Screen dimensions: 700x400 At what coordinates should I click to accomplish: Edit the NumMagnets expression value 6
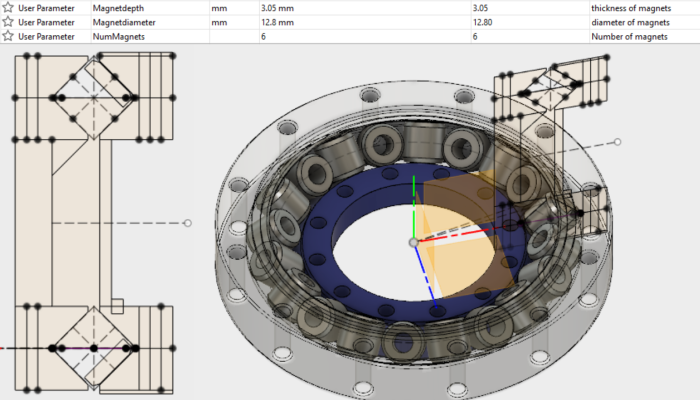(365, 36)
